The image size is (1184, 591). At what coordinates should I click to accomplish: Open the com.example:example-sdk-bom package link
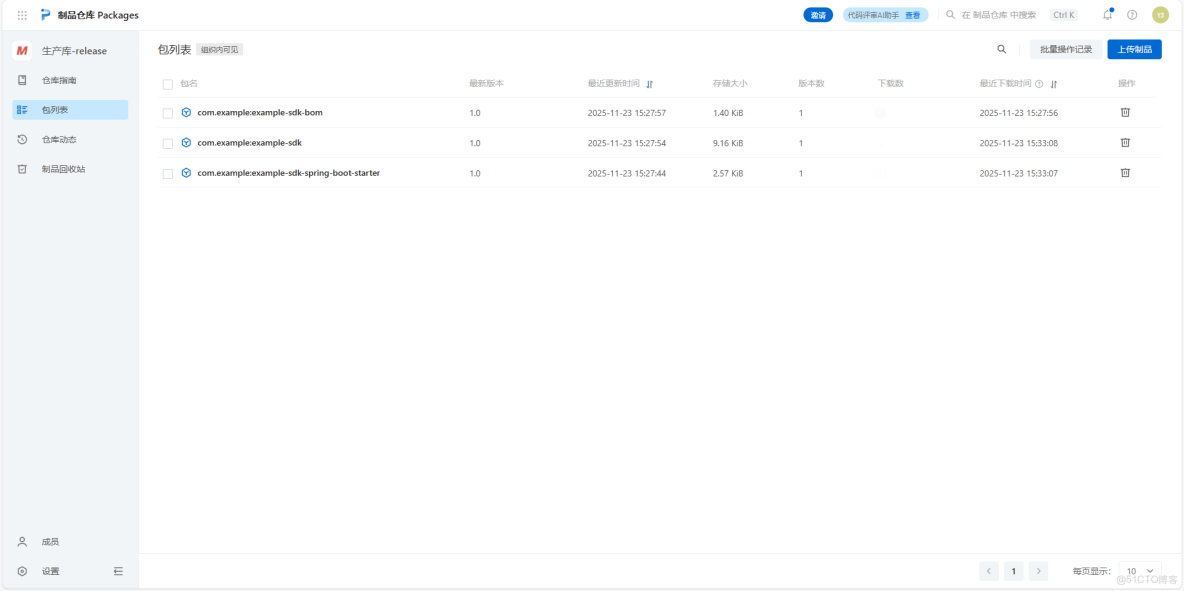[260, 112]
